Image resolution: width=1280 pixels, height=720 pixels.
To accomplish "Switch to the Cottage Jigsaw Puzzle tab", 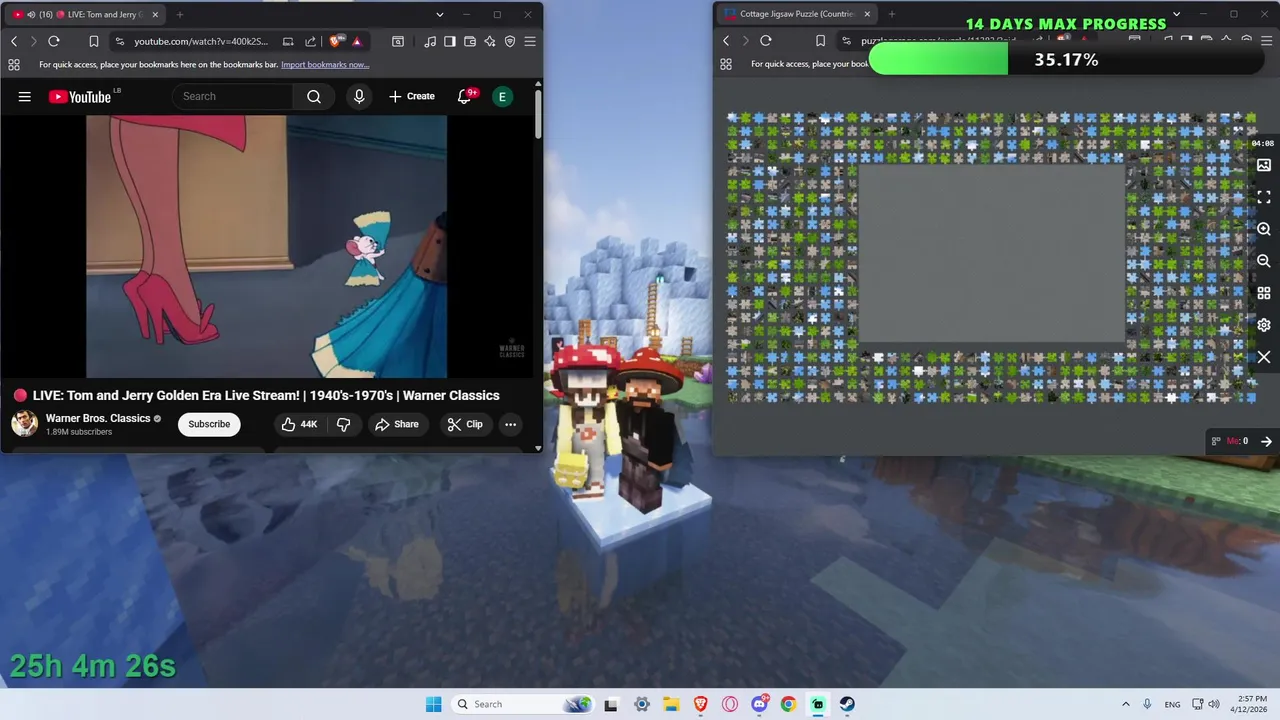I will pyautogui.click(x=795, y=14).
